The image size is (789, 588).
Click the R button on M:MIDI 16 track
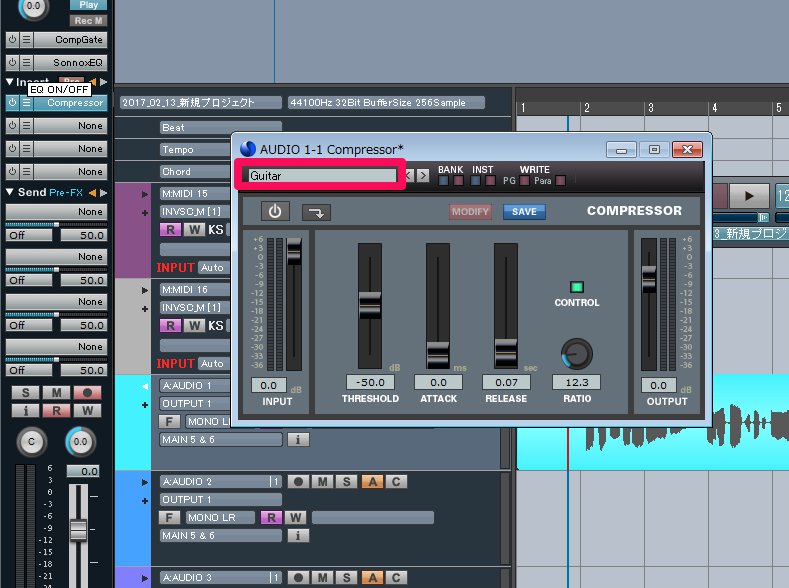click(171, 325)
